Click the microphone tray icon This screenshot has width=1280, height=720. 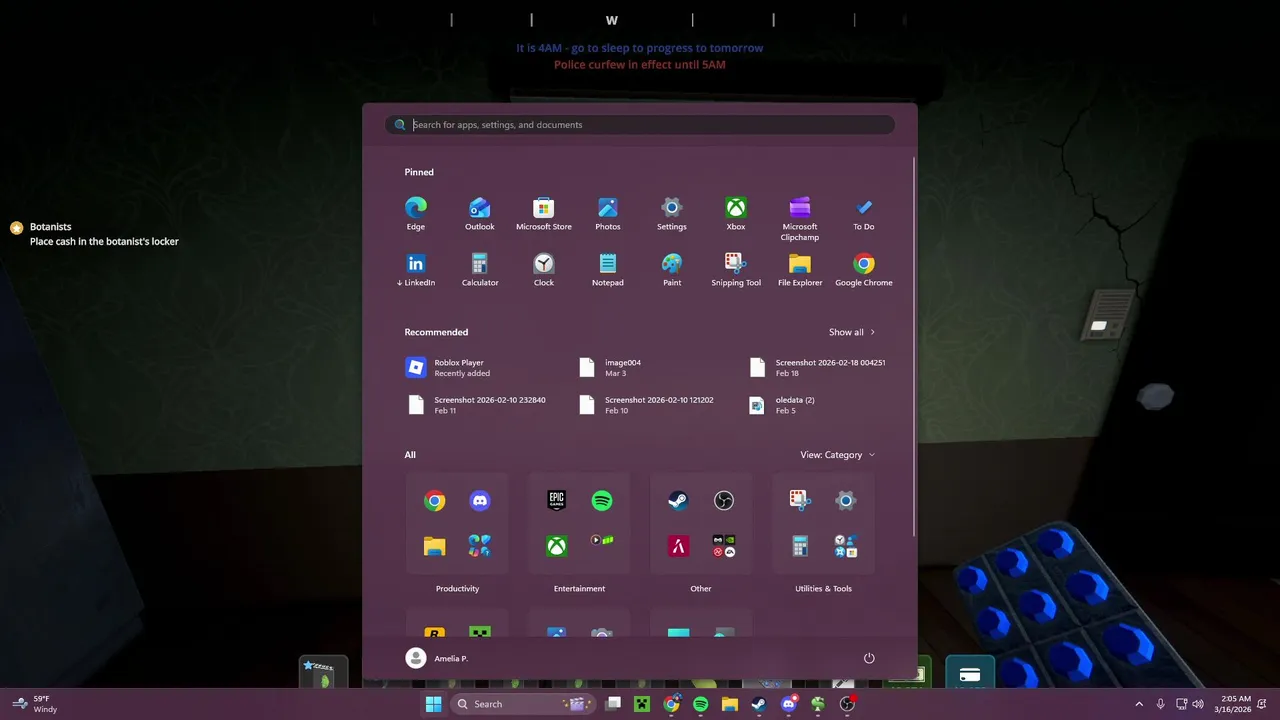1160,704
